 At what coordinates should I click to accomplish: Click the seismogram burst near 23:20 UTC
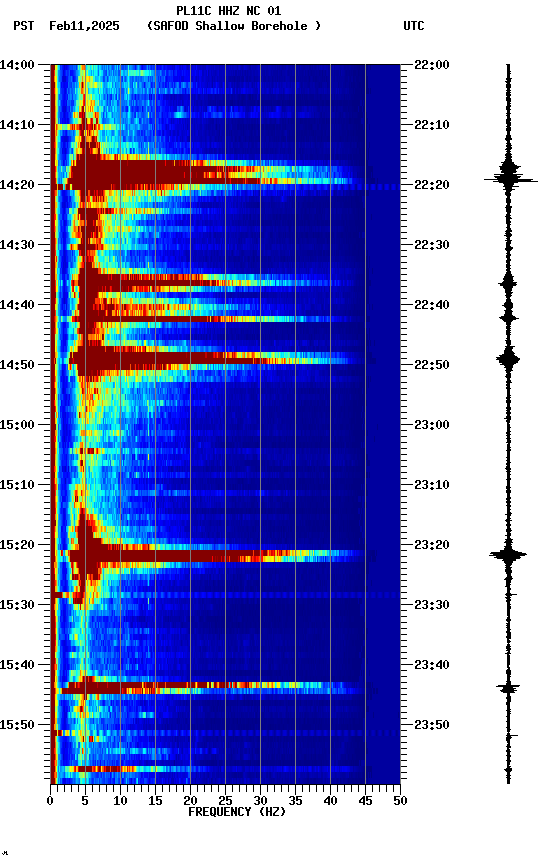[x=508, y=555]
